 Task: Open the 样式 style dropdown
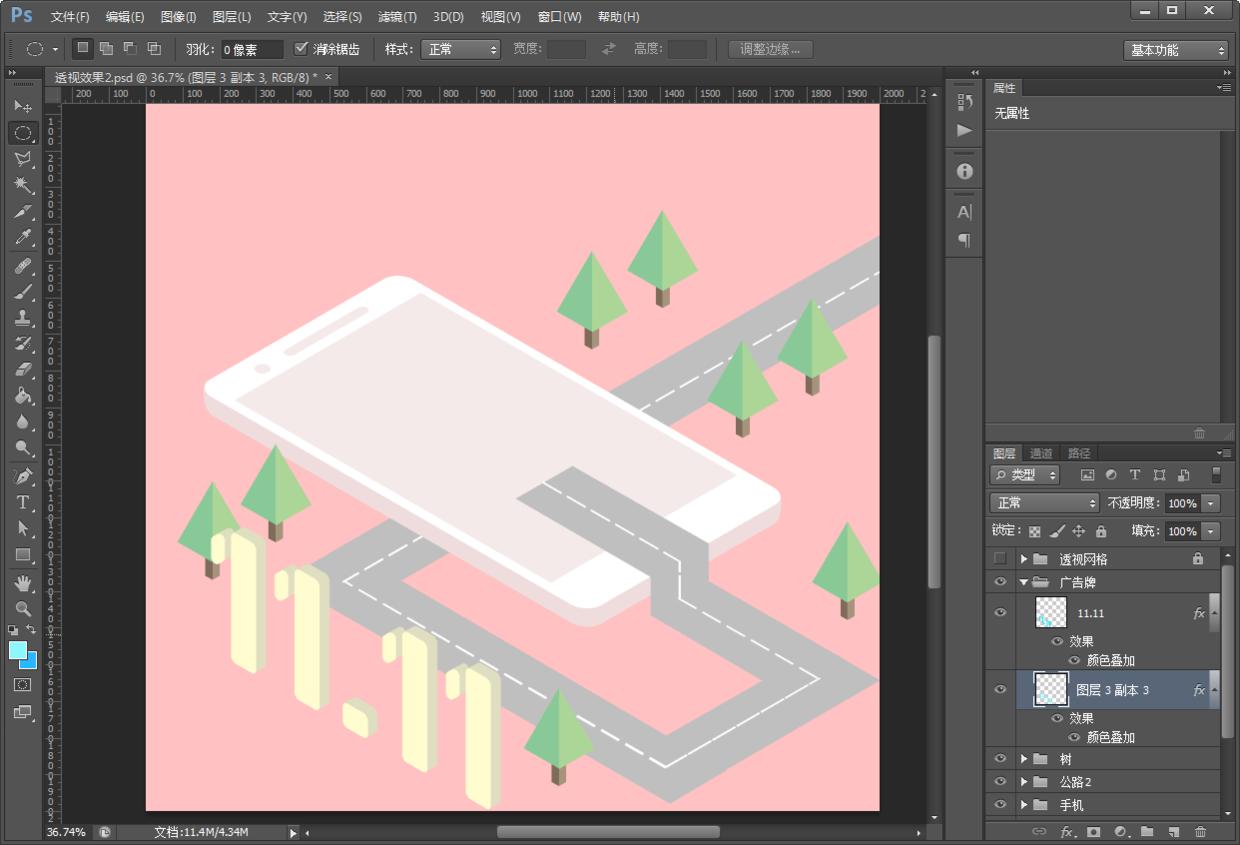coord(460,49)
